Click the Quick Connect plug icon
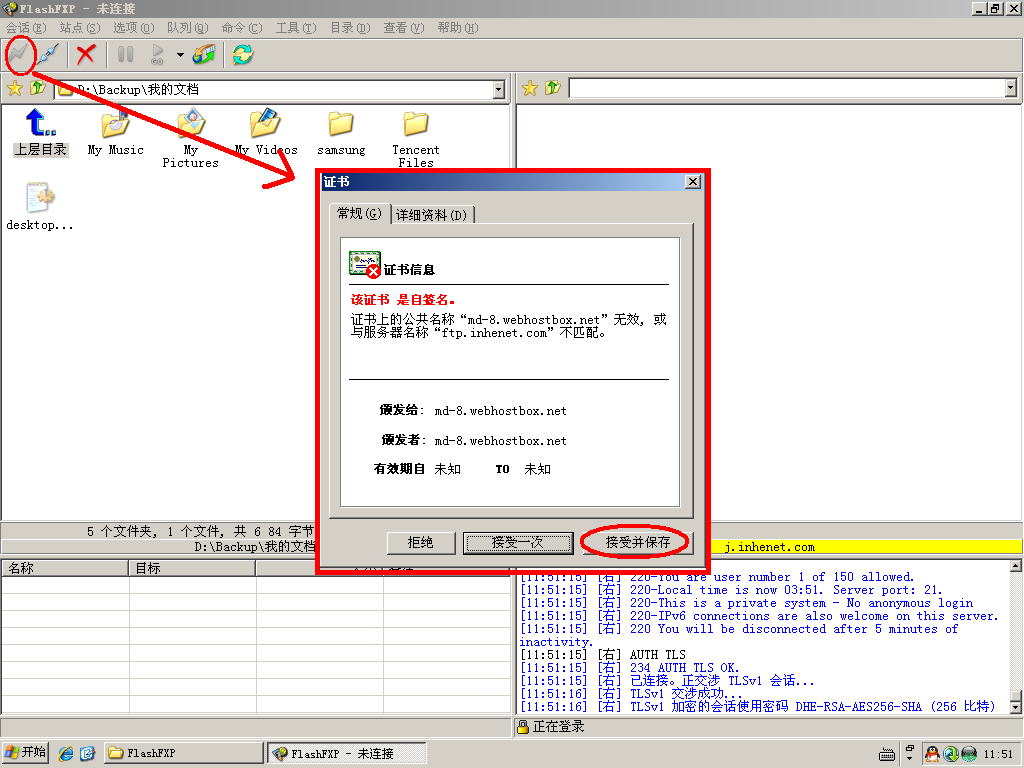 pyautogui.click(x=48, y=54)
